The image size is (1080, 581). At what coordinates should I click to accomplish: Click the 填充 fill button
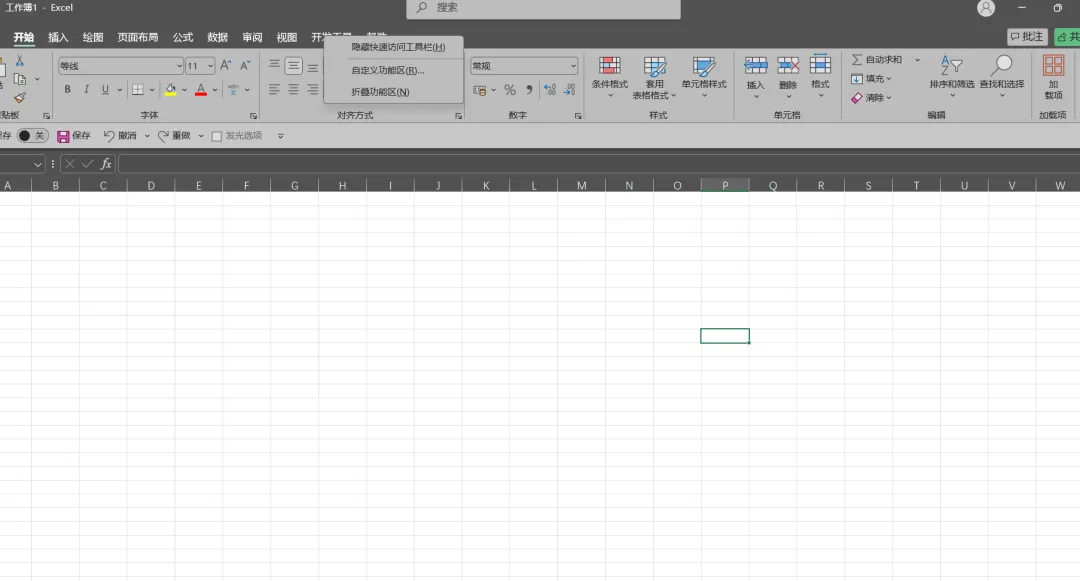[871, 78]
